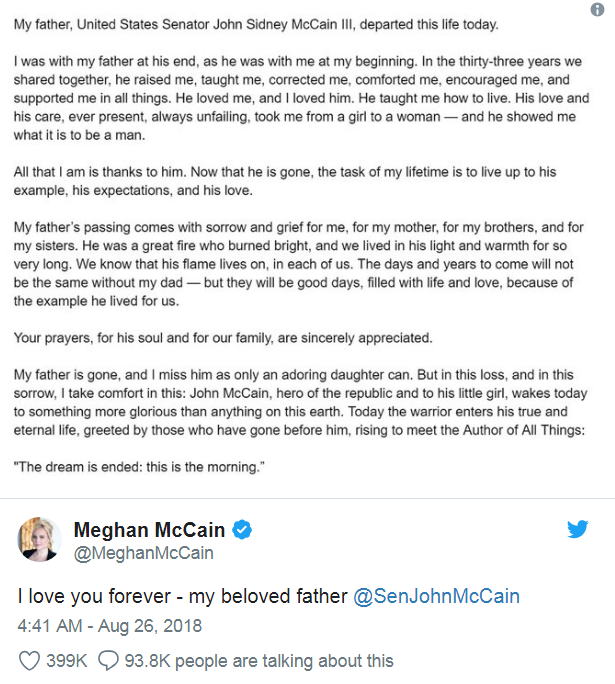Like the tweet with the heart icon
The height and width of the screenshot is (684, 615).
click(x=30, y=660)
